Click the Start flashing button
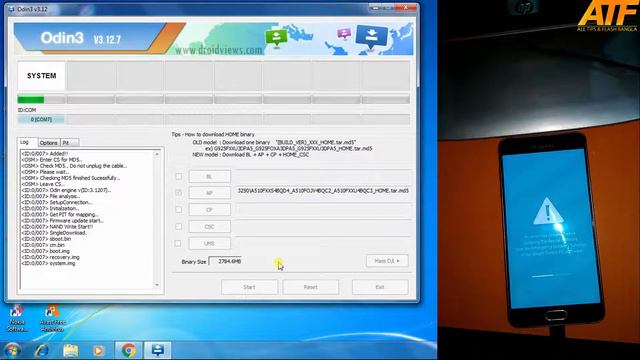 point(249,287)
